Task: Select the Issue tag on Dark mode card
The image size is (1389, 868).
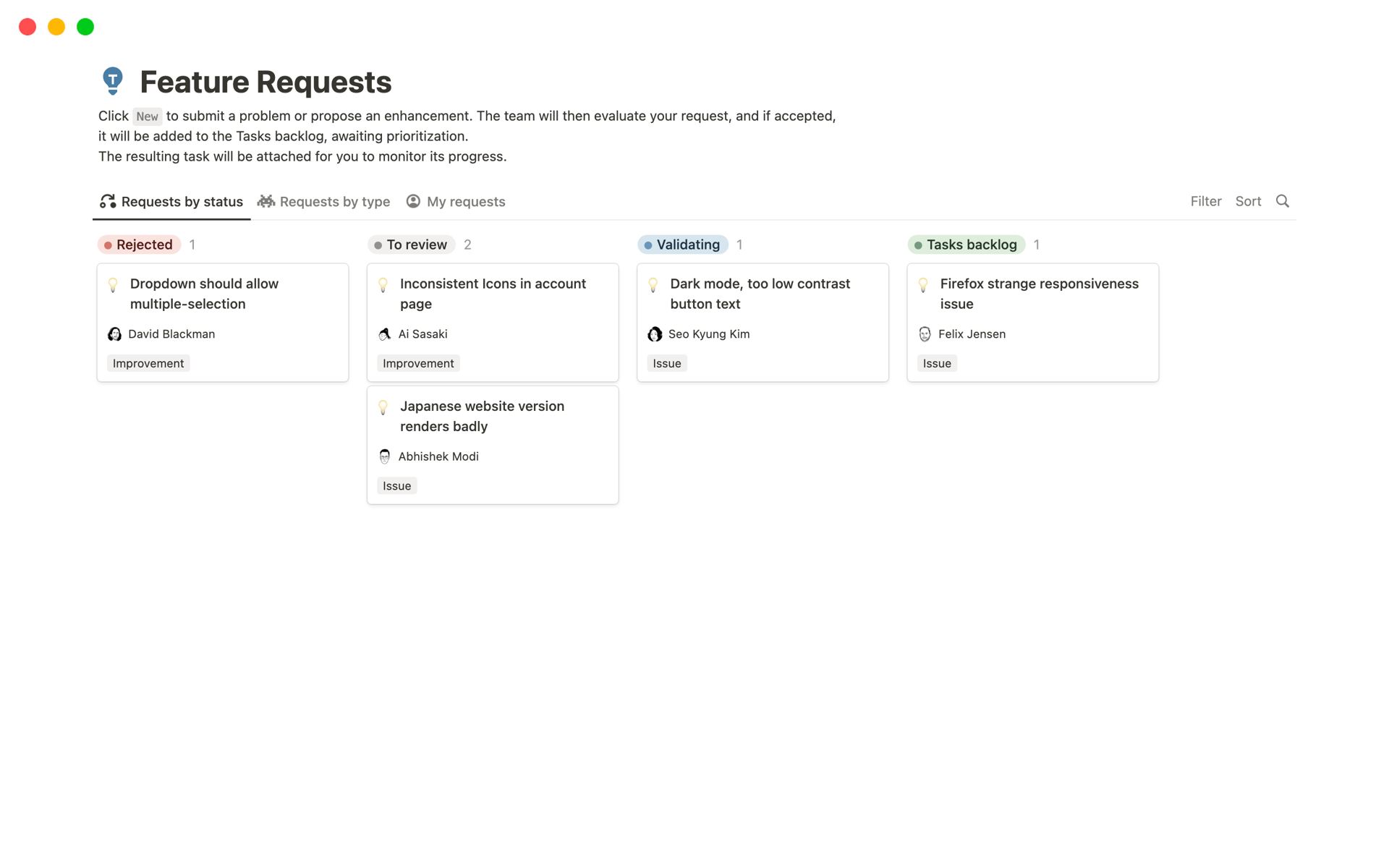Action: click(667, 363)
